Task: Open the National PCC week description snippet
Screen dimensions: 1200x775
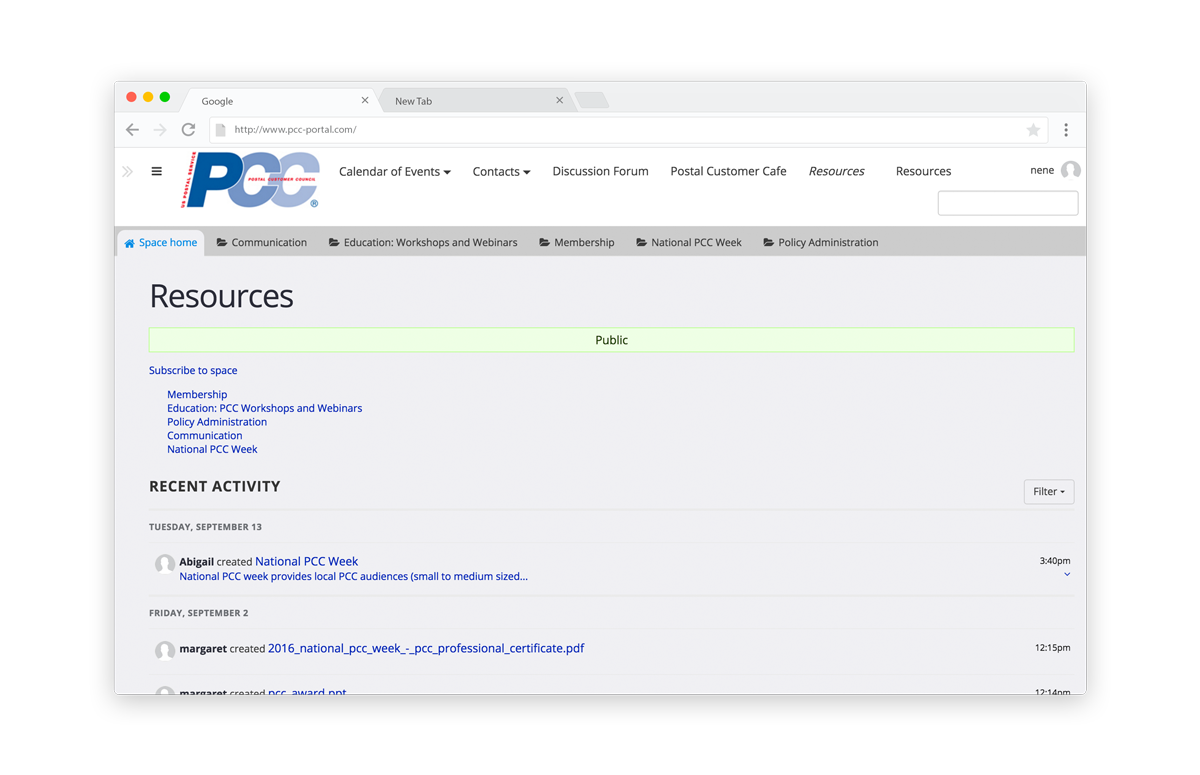Action: [x=353, y=577]
